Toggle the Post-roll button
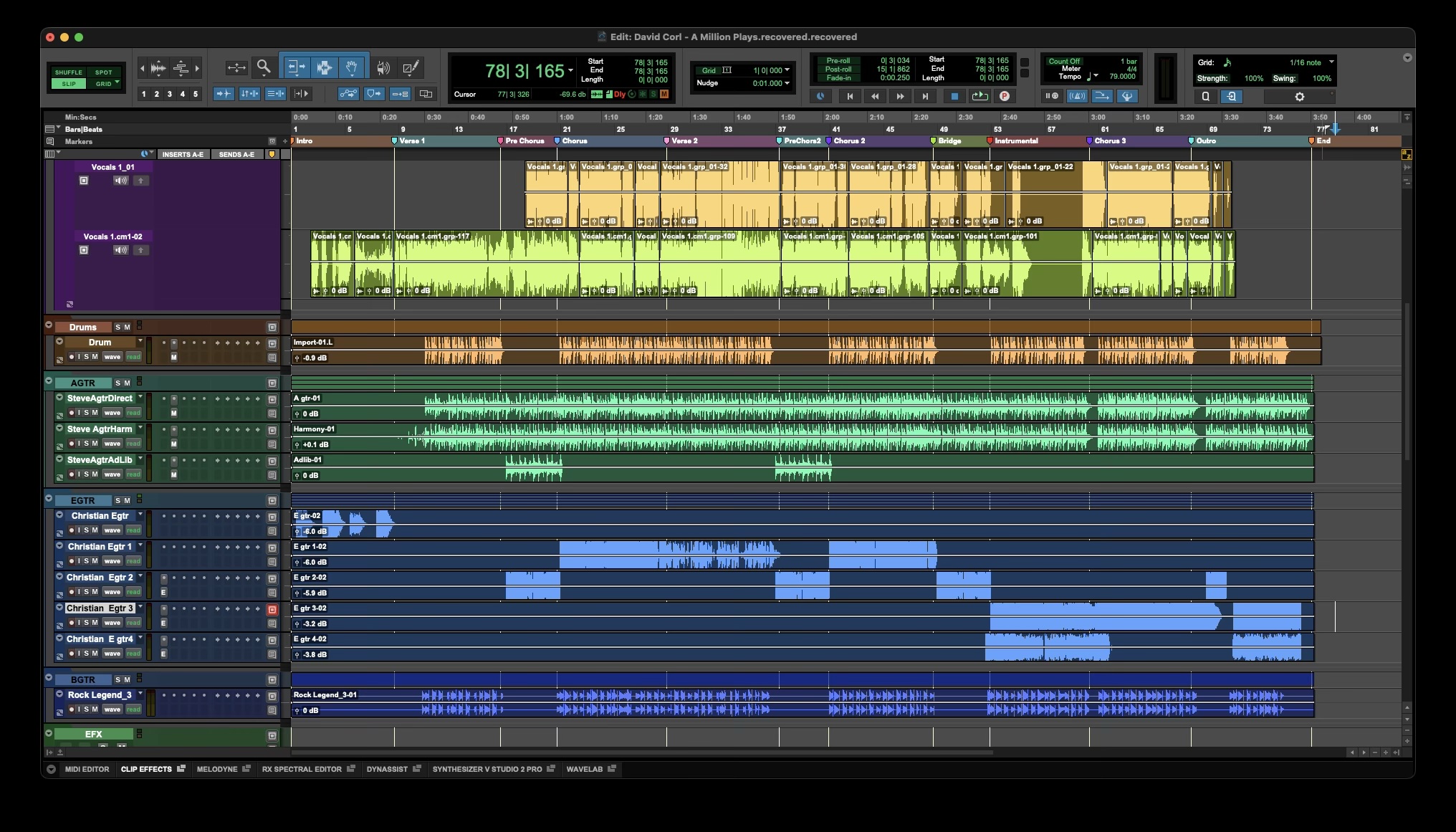This screenshot has height=832, width=1456. pos(838,70)
